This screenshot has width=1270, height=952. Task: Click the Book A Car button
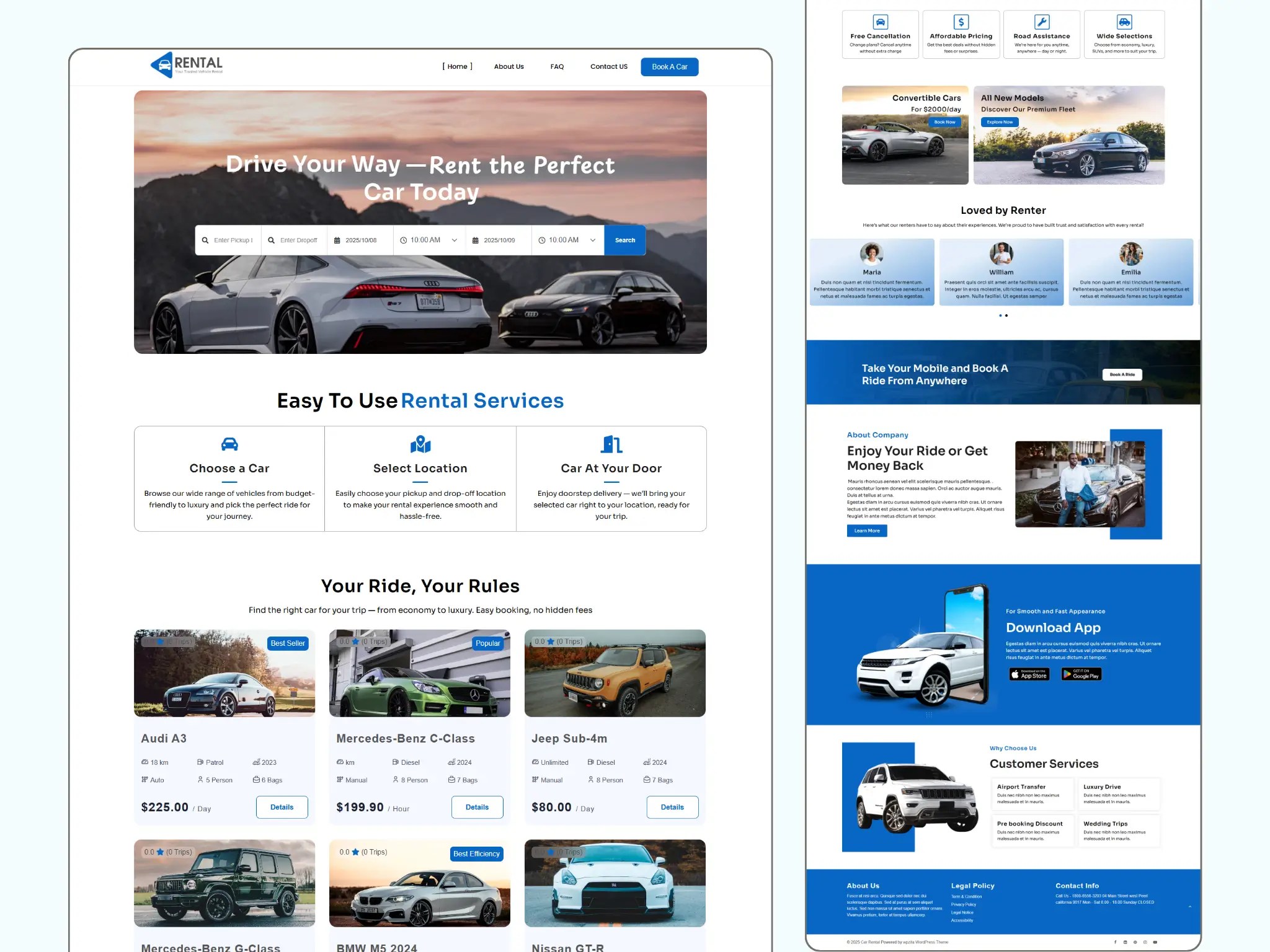point(669,66)
